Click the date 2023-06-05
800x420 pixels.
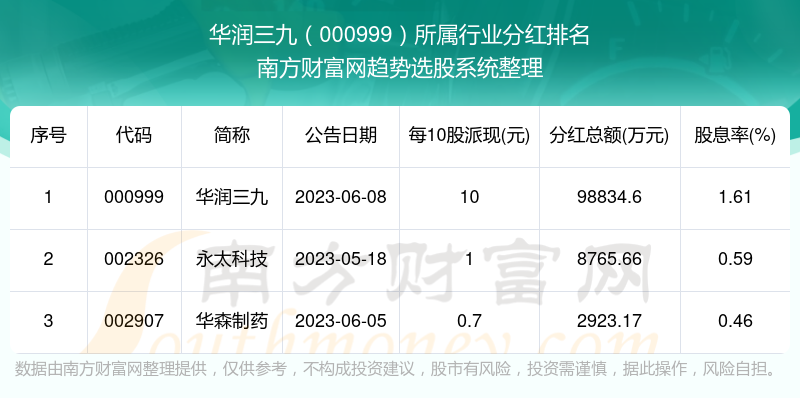341,321
